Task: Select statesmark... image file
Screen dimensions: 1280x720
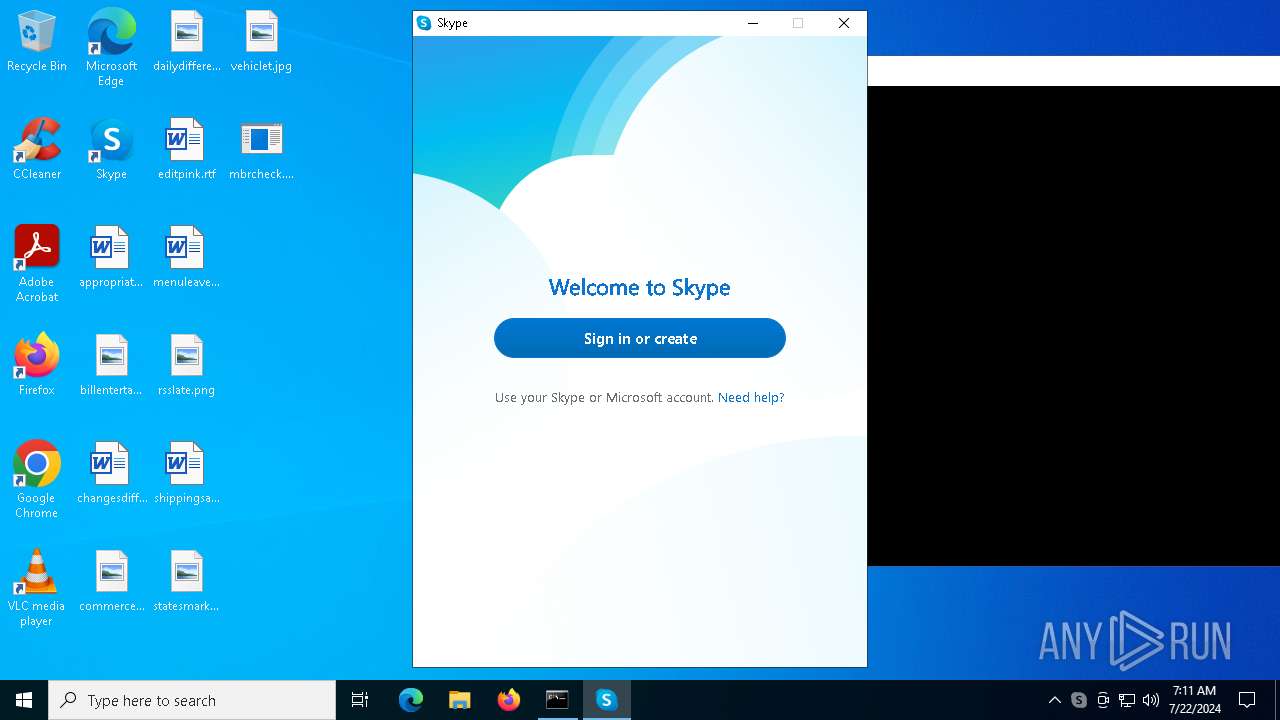Action: click(x=186, y=582)
